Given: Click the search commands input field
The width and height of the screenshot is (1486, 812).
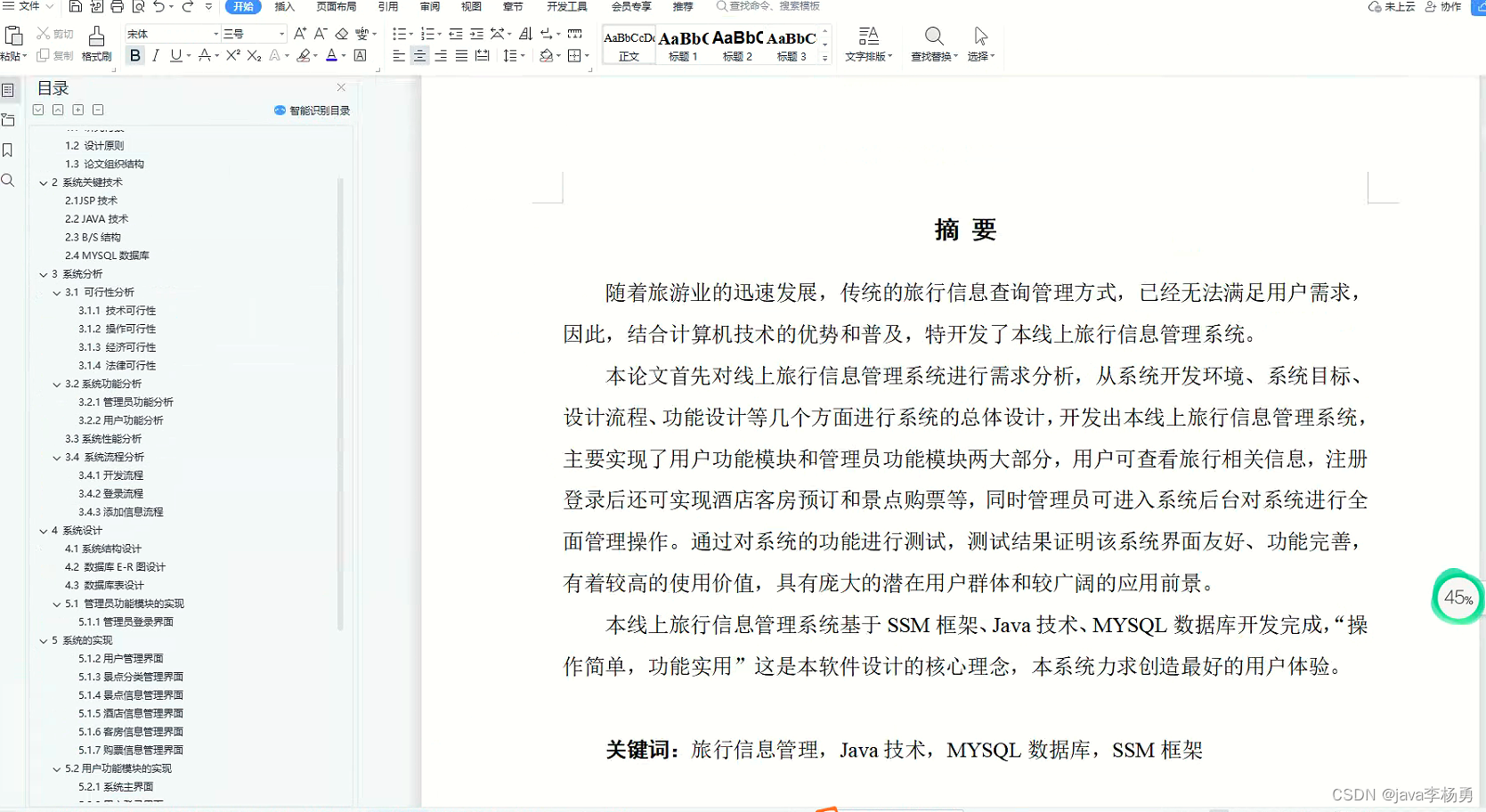Looking at the screenshot, I should [768, 6].
